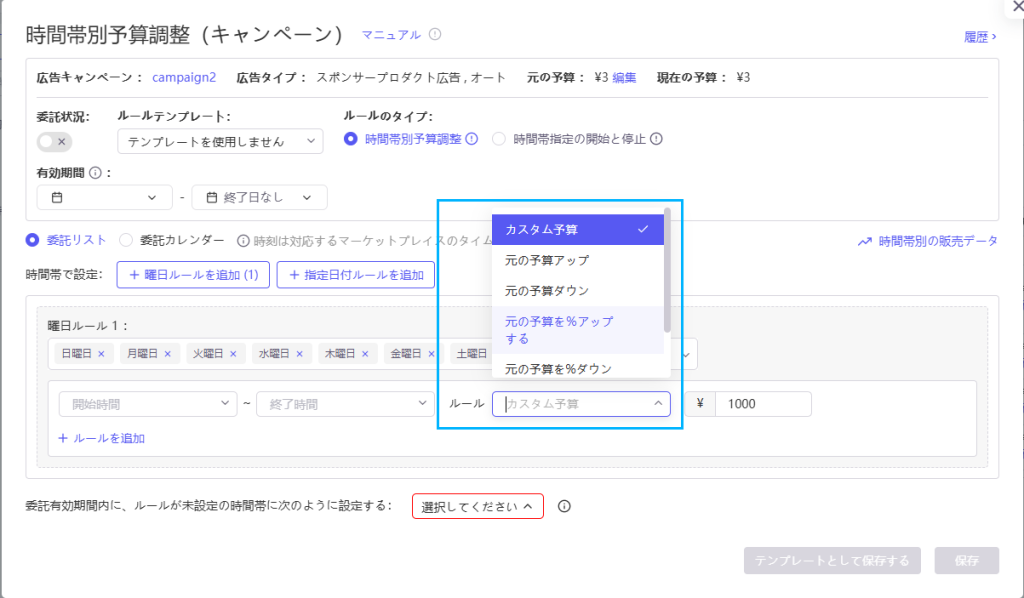This screenshot has height=598, width=1024.
Task: Click the dropdown list scrollbar
Action: [x=667, y=271]
